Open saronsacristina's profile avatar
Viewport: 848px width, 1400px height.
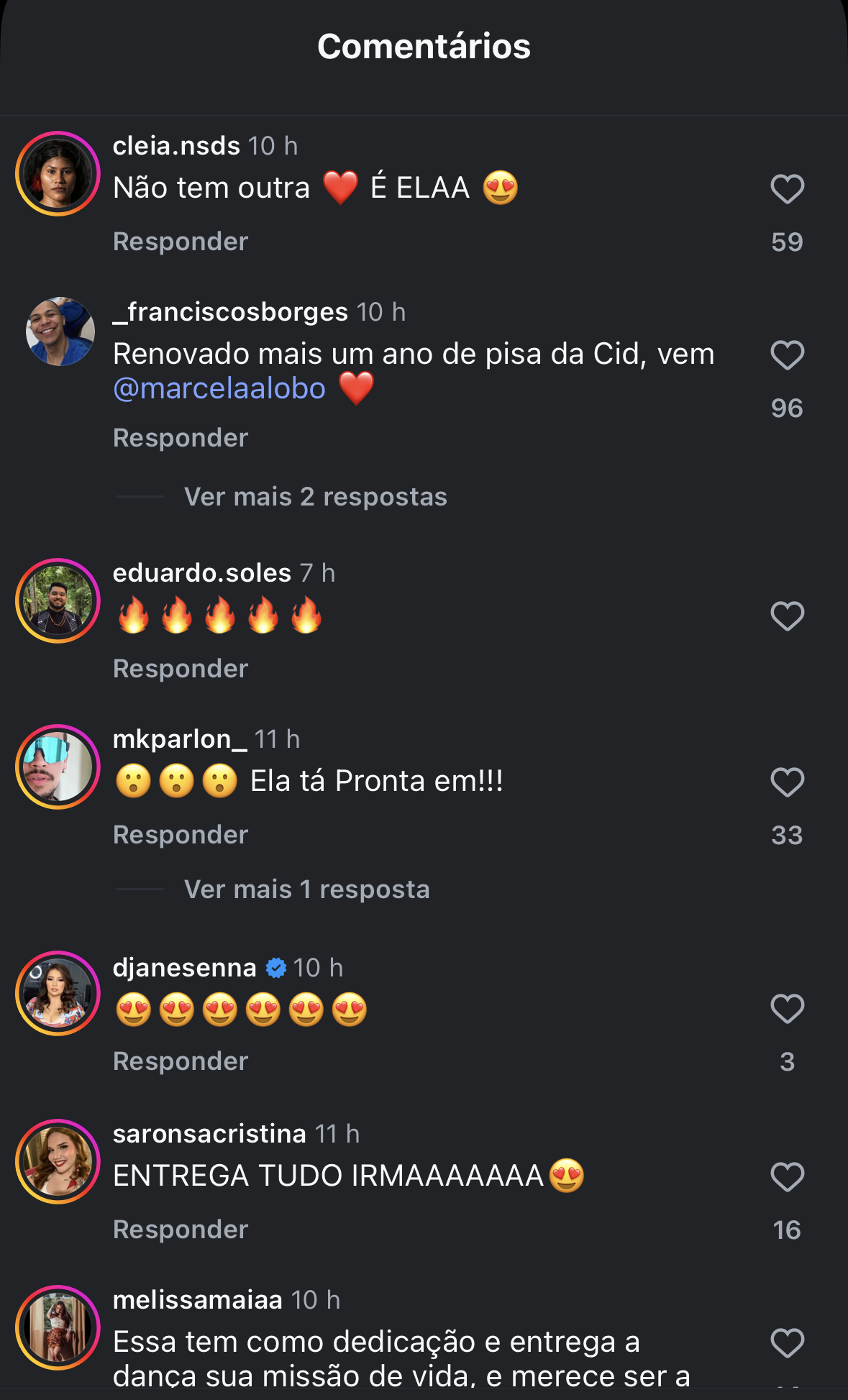(58, 1161)
